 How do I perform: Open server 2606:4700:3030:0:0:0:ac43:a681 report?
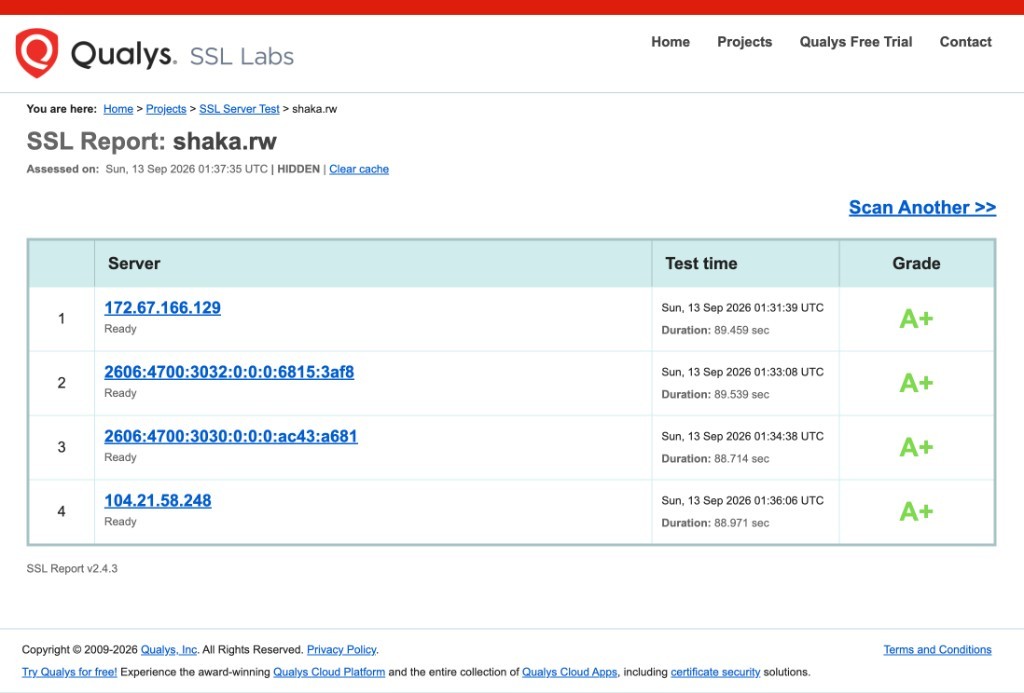(231, 436)
